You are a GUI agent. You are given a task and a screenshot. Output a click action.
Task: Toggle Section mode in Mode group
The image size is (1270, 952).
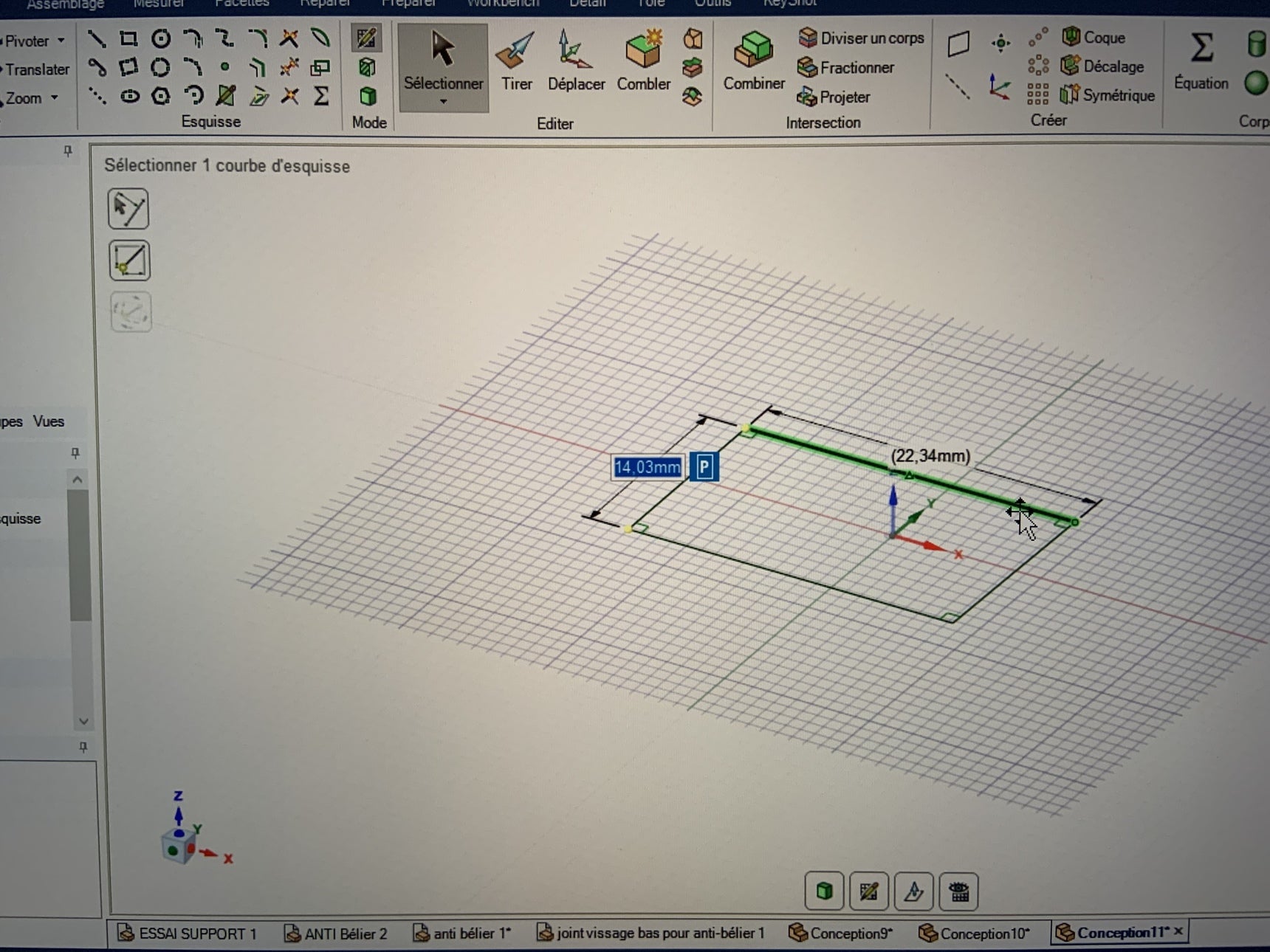(366, 68)
